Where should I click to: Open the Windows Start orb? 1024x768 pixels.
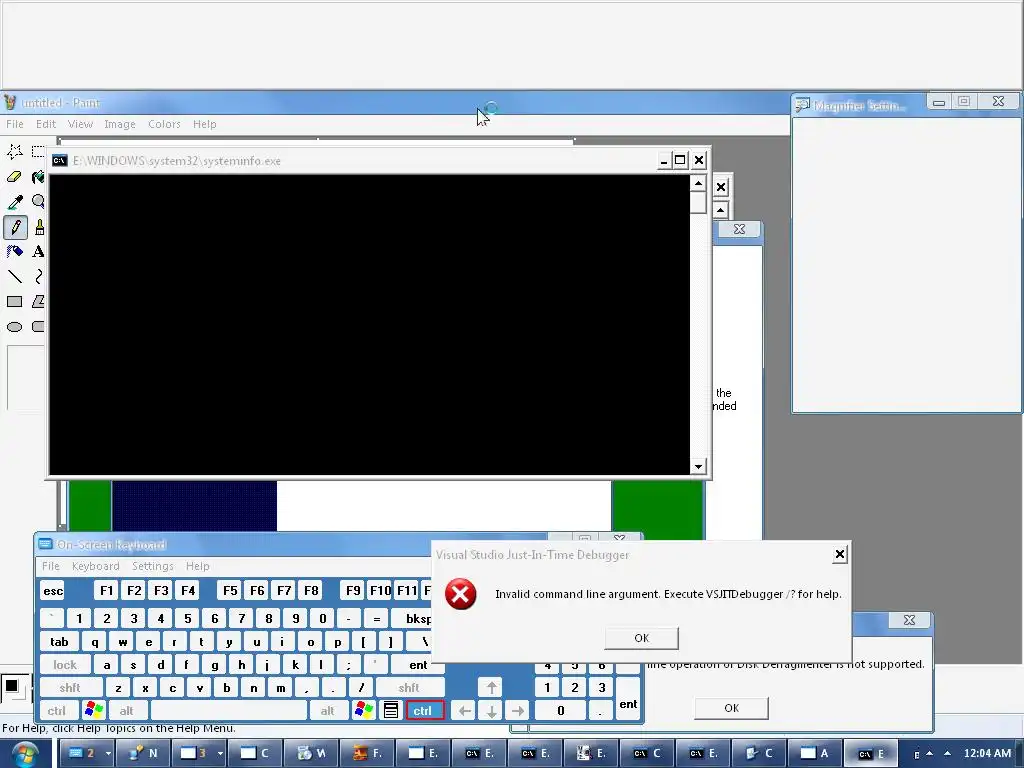pyautogui.click(x=25, y=754)
